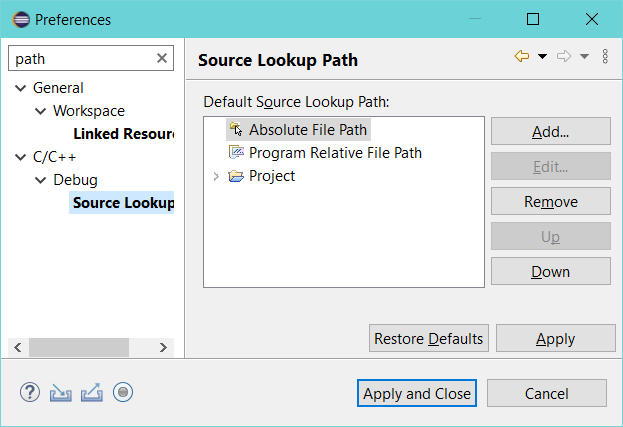Click the export preferences icon

(92, 392)
